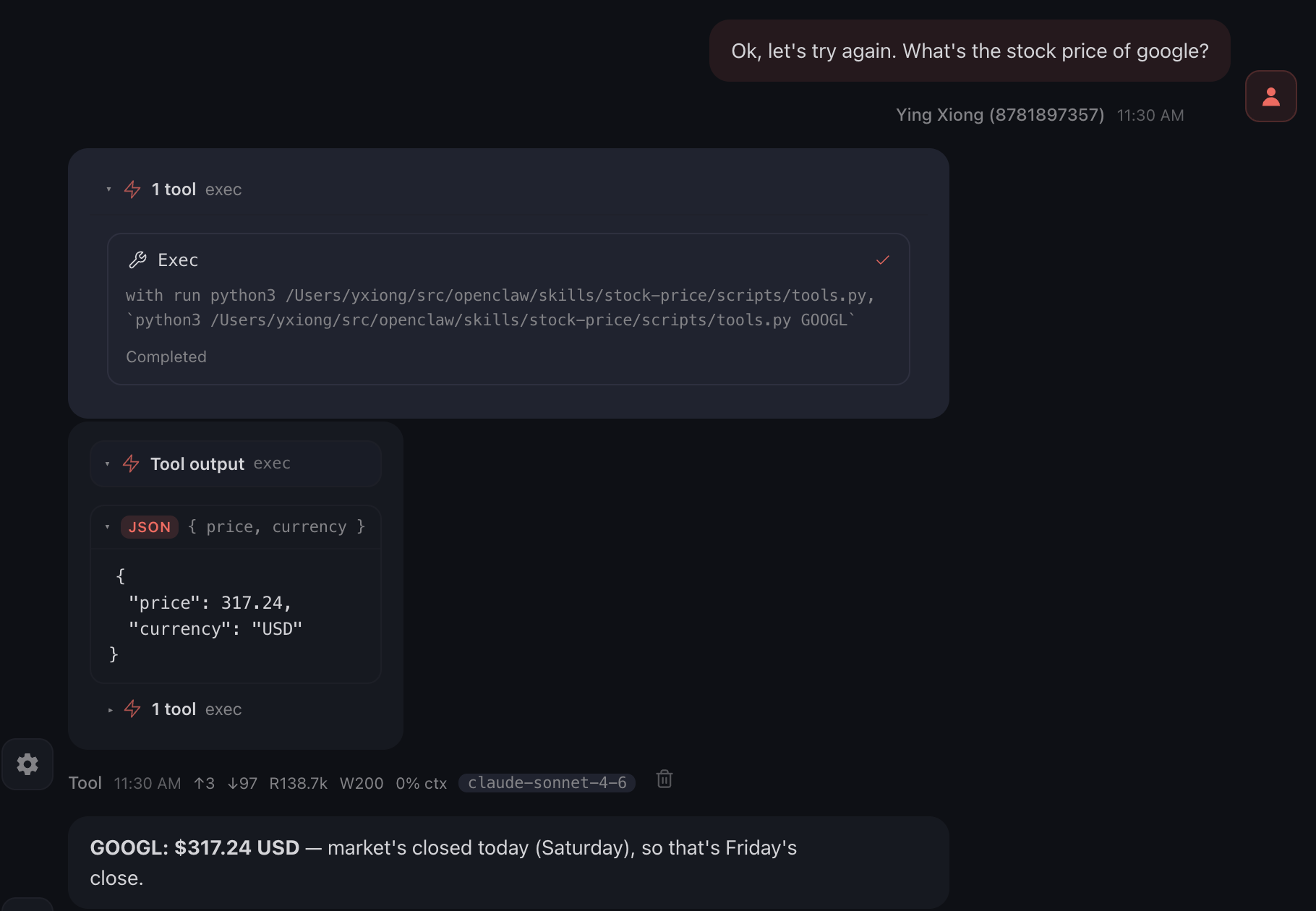Viewport: 1316px width, 911px height.
Task: Delete message using the trash icon
Action: 664,779
